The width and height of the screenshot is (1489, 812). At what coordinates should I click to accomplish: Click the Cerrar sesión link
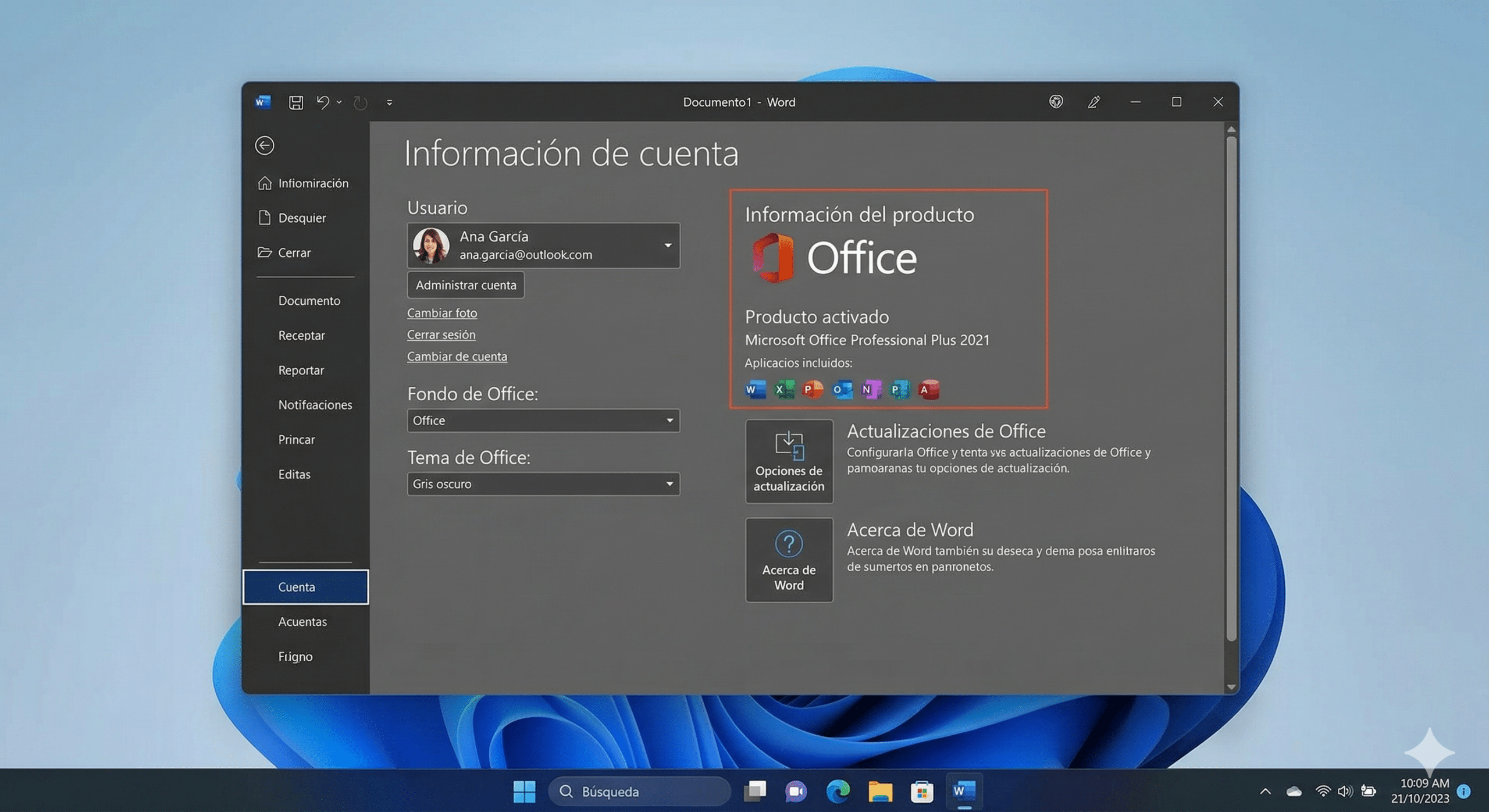tap(441, 334)
